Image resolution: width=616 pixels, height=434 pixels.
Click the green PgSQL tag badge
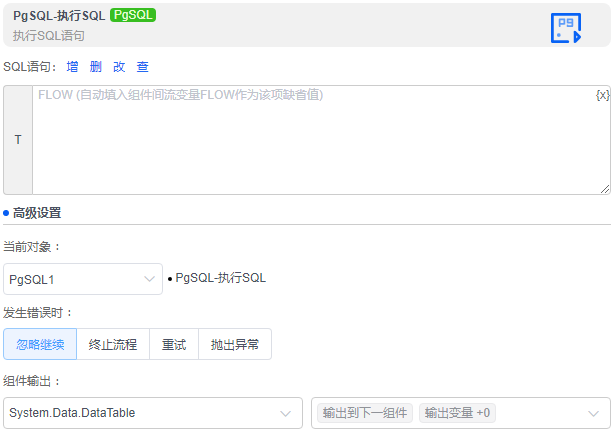133,15
